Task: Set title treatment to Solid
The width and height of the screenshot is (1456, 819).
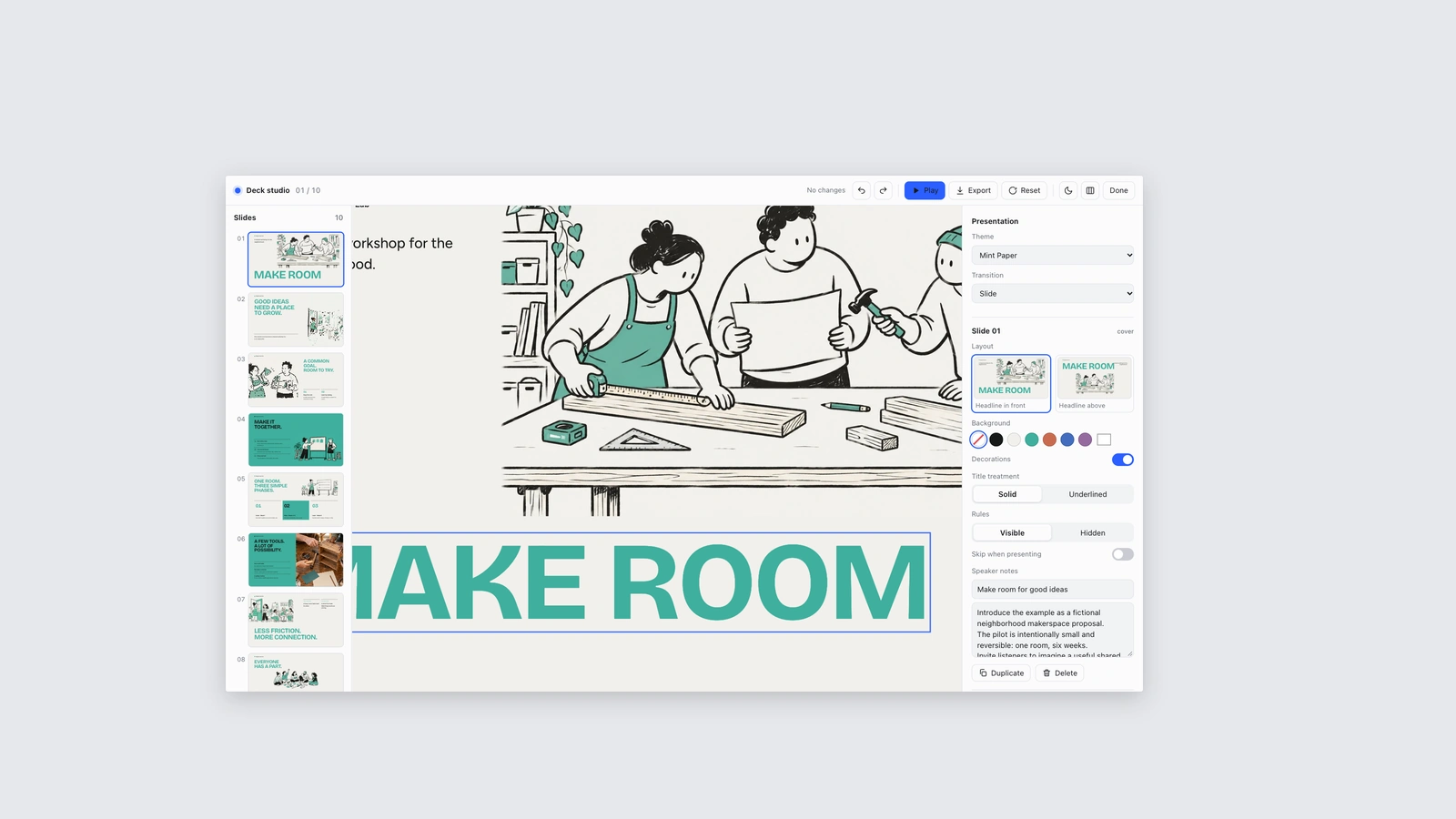Action: point(1007,494)
